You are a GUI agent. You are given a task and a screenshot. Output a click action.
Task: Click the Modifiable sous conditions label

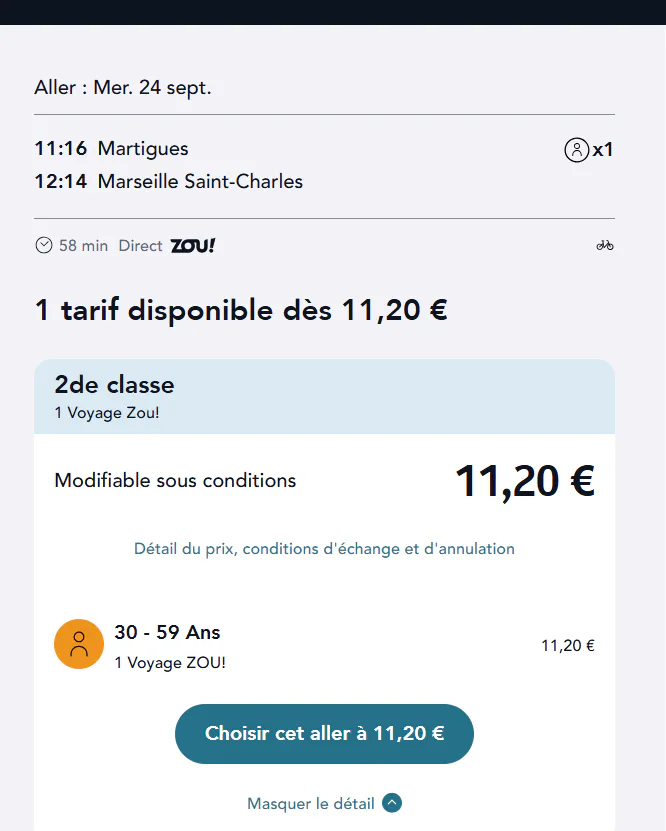click(x=175, y=481)
